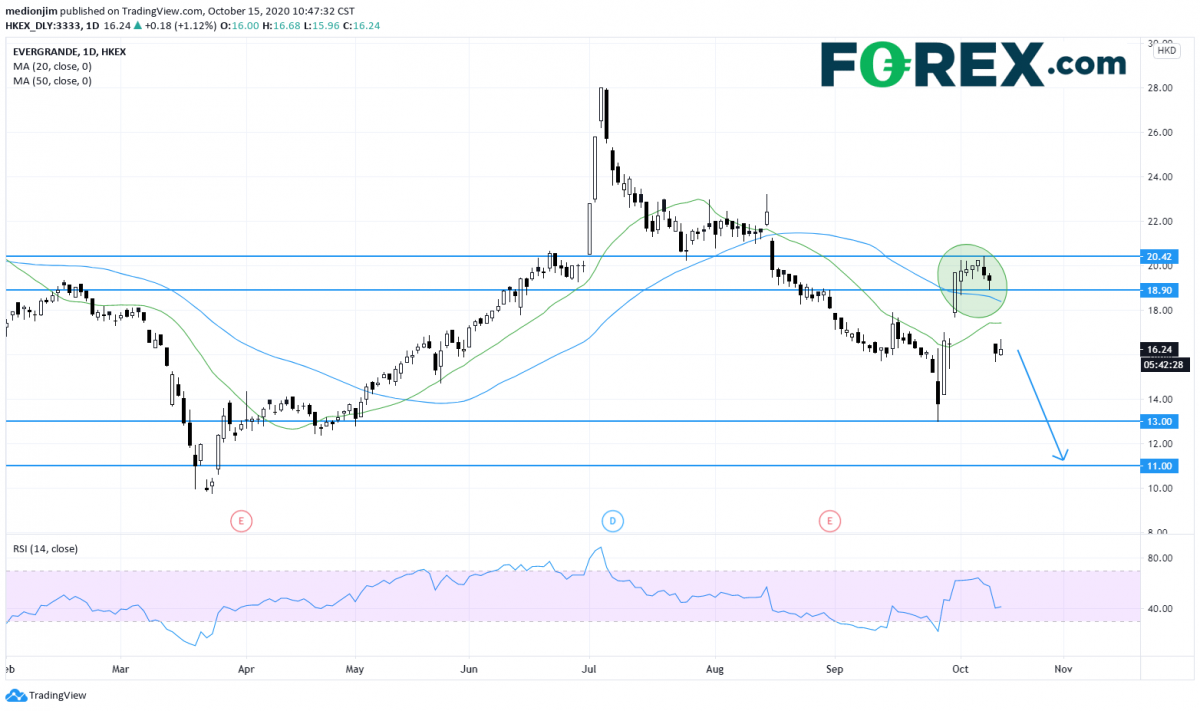Select the blue downward arrow drawing

(x=1041, y=405)
